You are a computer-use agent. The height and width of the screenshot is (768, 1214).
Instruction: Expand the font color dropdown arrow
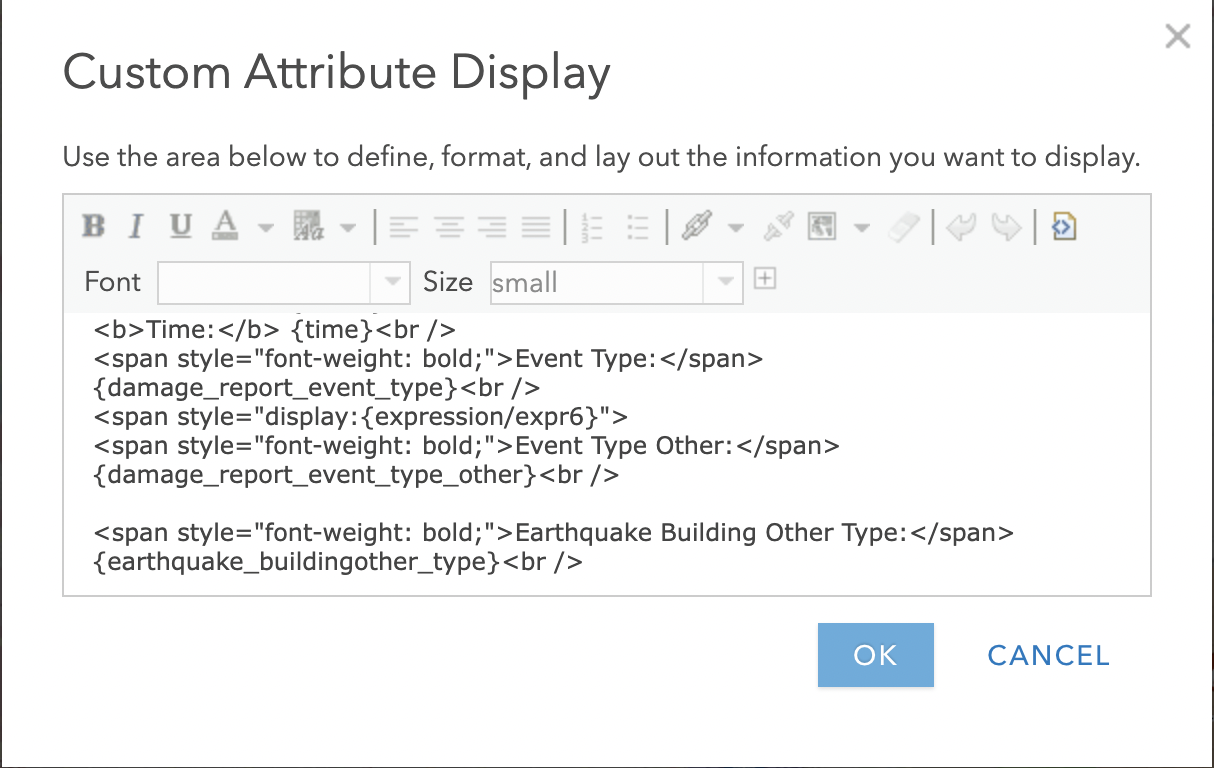point(264,227)
